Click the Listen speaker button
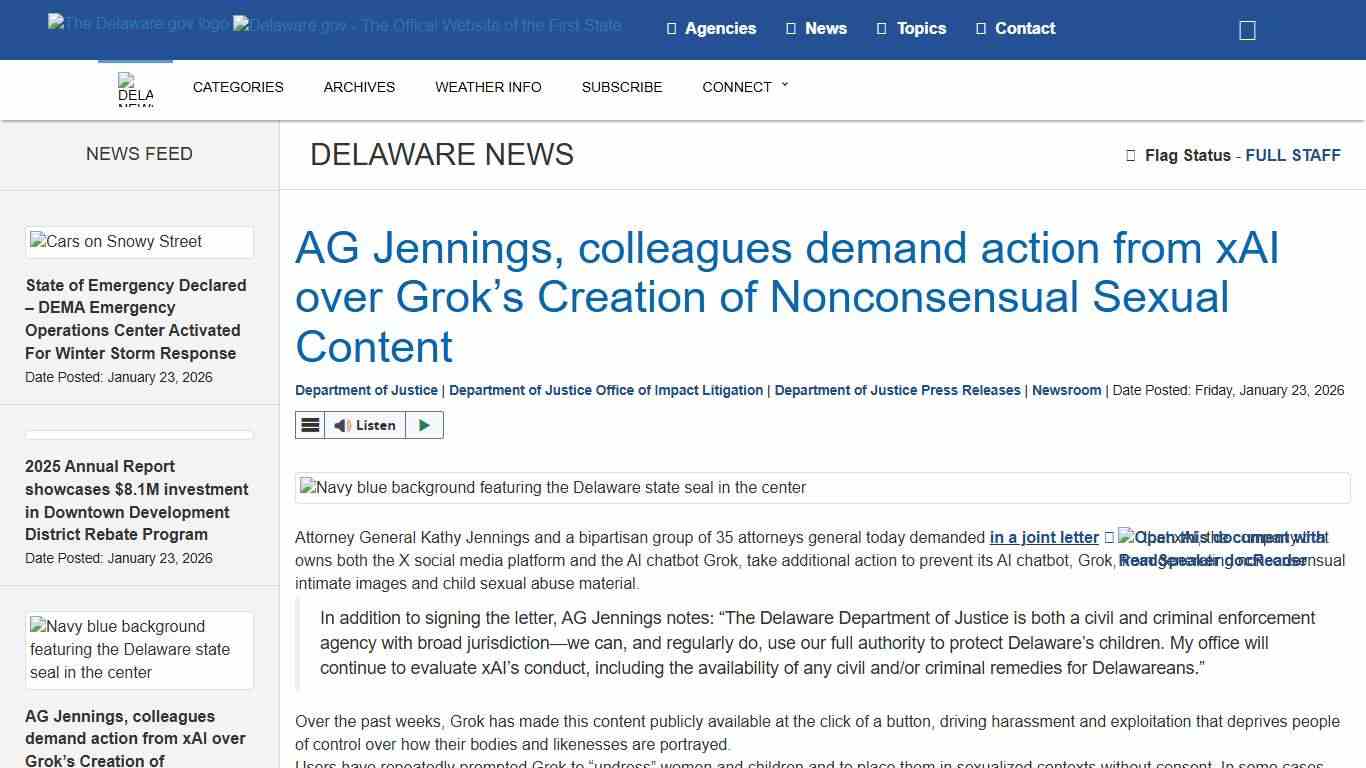The width and height of the screenshot is (1366, 768). coord(364,424)
